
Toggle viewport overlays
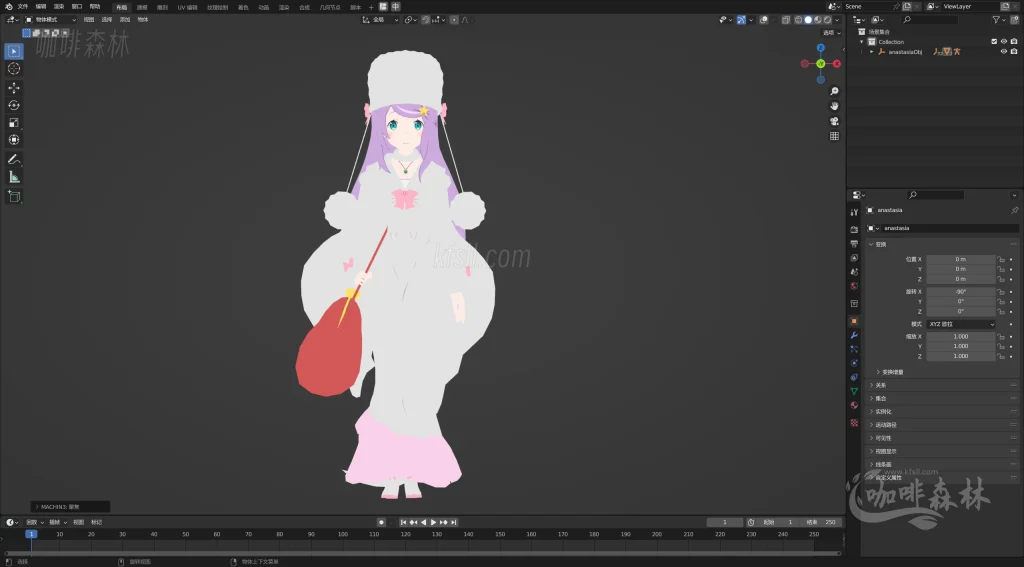click(763, 20)
